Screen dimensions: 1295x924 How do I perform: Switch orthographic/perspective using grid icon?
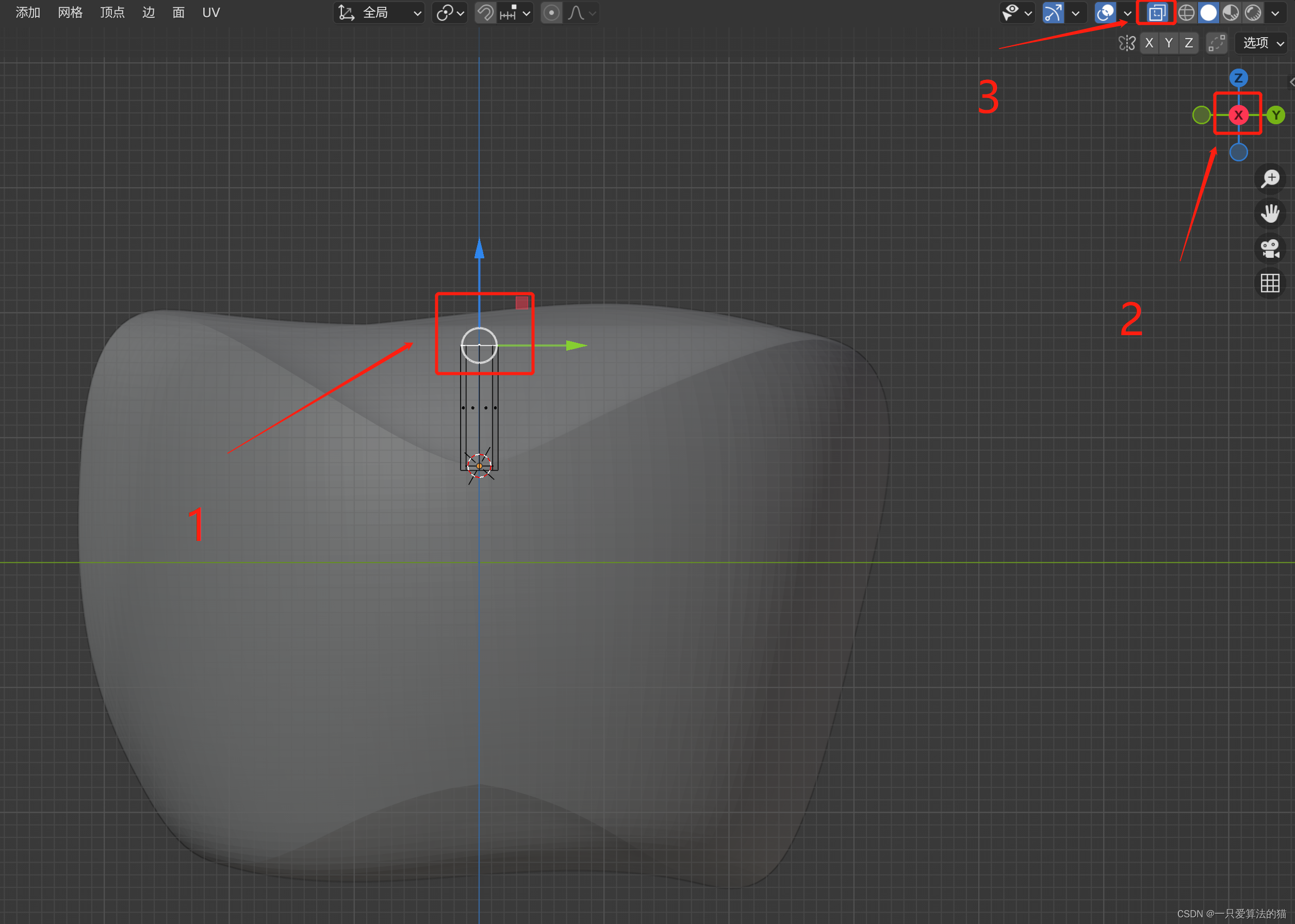[1270, 283]
